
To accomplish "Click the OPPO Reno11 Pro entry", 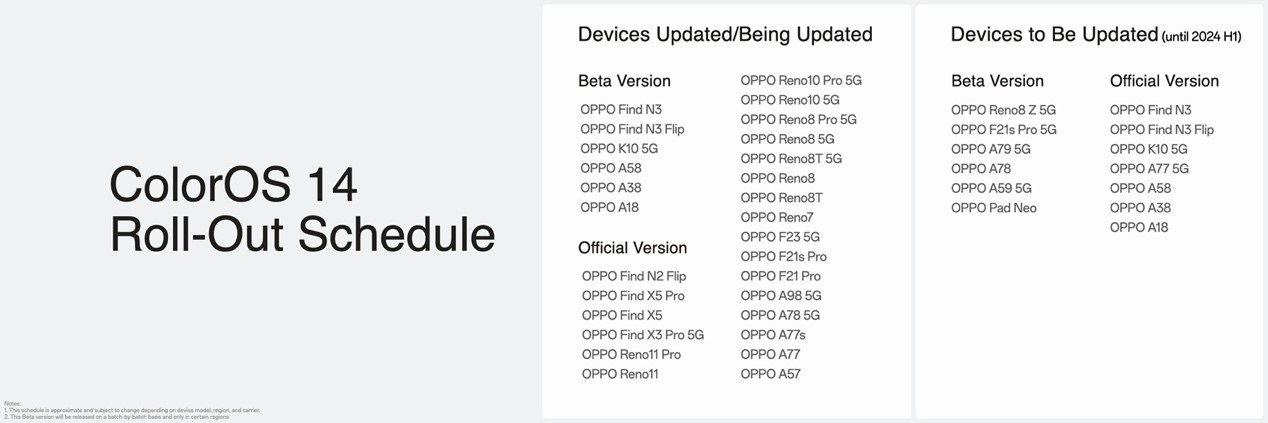I will pos(631,355).
